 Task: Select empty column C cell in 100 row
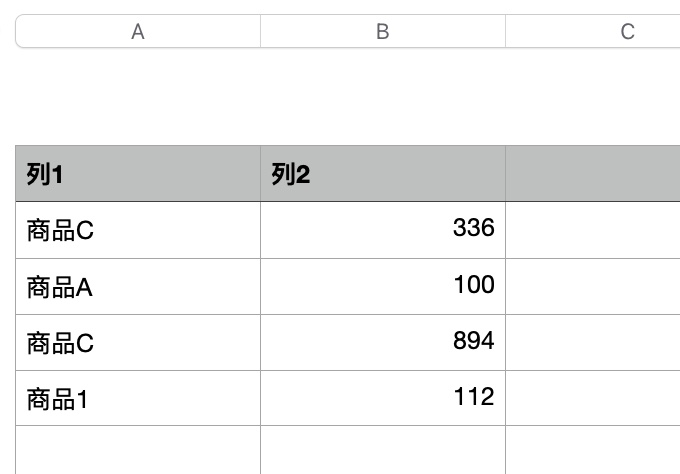(x=592, y=287)
